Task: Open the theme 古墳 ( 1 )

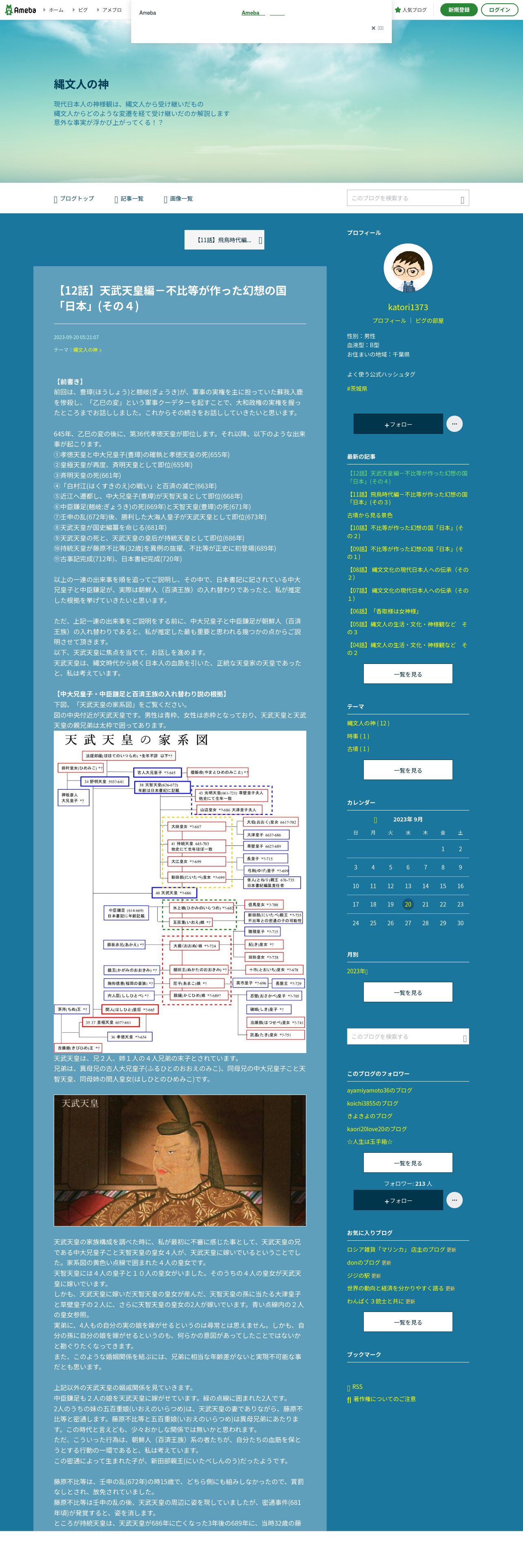Action: pos(358,749)
